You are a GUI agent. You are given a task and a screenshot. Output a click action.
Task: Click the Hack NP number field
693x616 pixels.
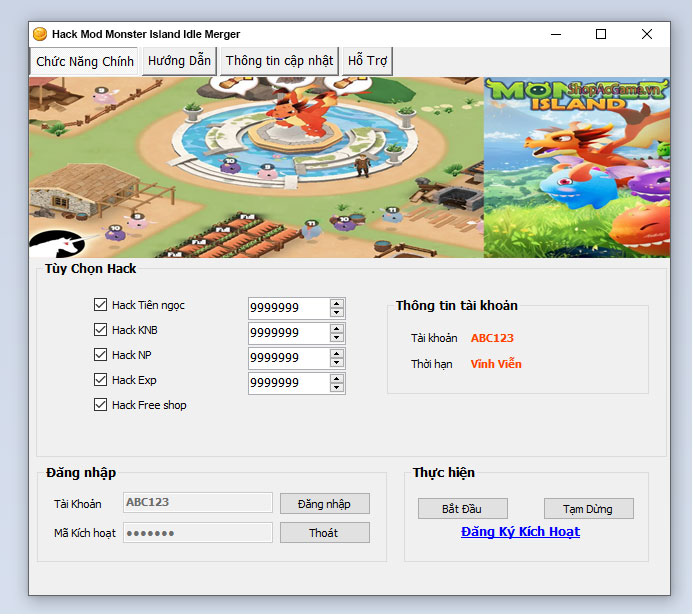point(289,358)
